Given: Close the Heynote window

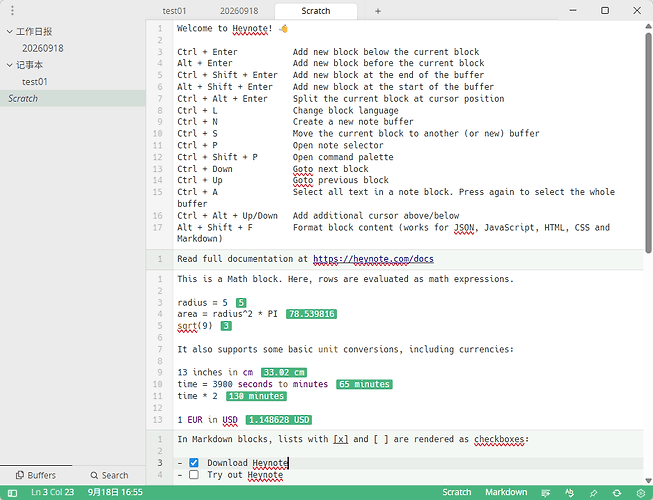Looking at the screenshot, I should 637,10.
